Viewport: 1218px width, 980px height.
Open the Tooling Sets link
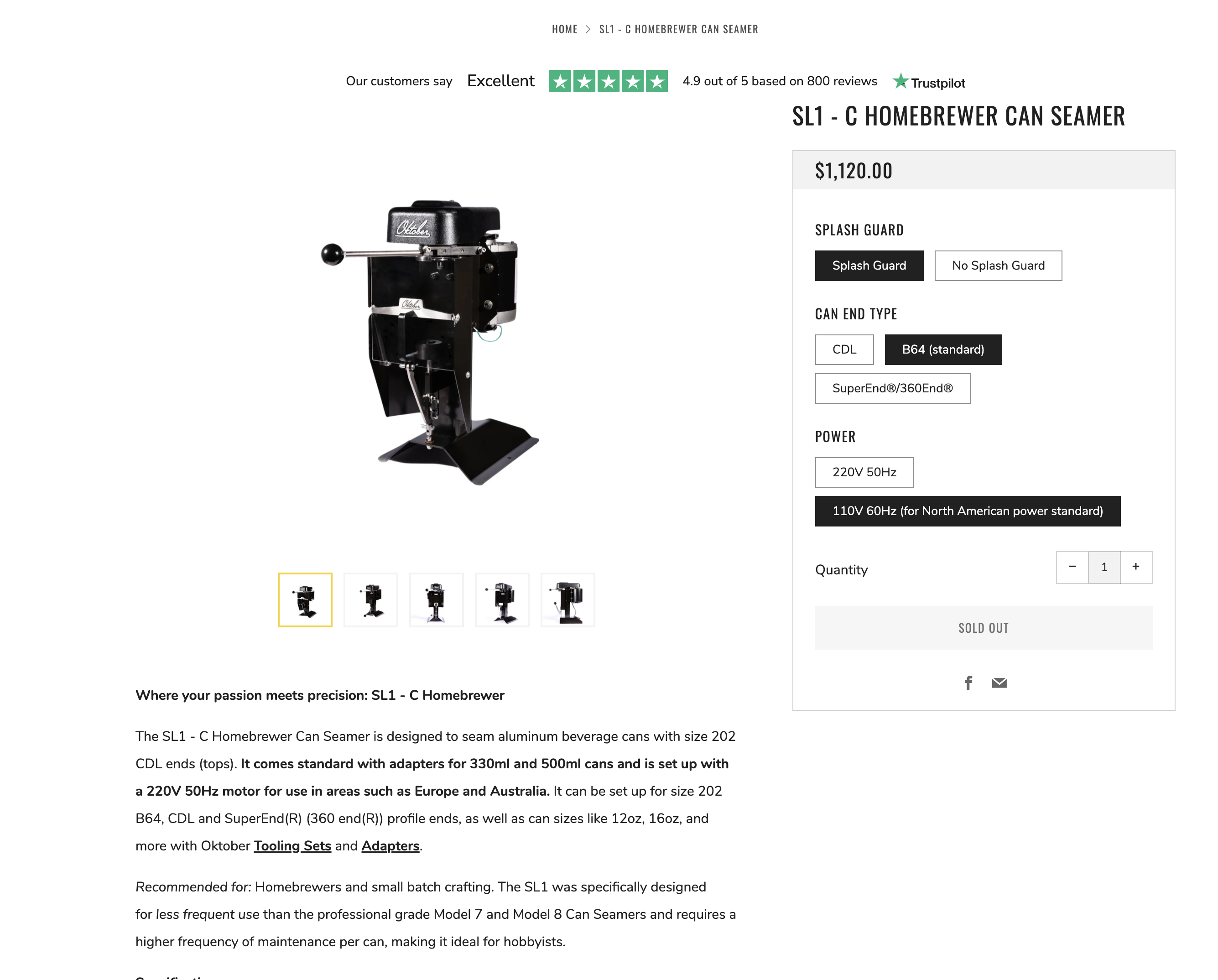tap(292, 845)
